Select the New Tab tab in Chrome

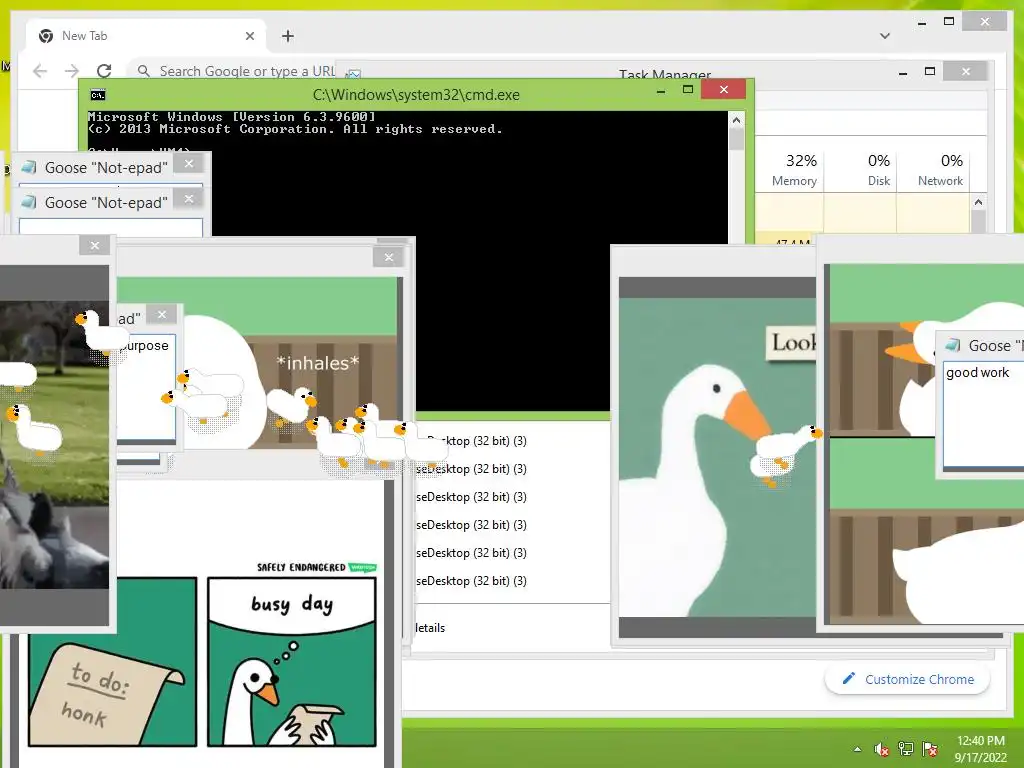(145, 36)
